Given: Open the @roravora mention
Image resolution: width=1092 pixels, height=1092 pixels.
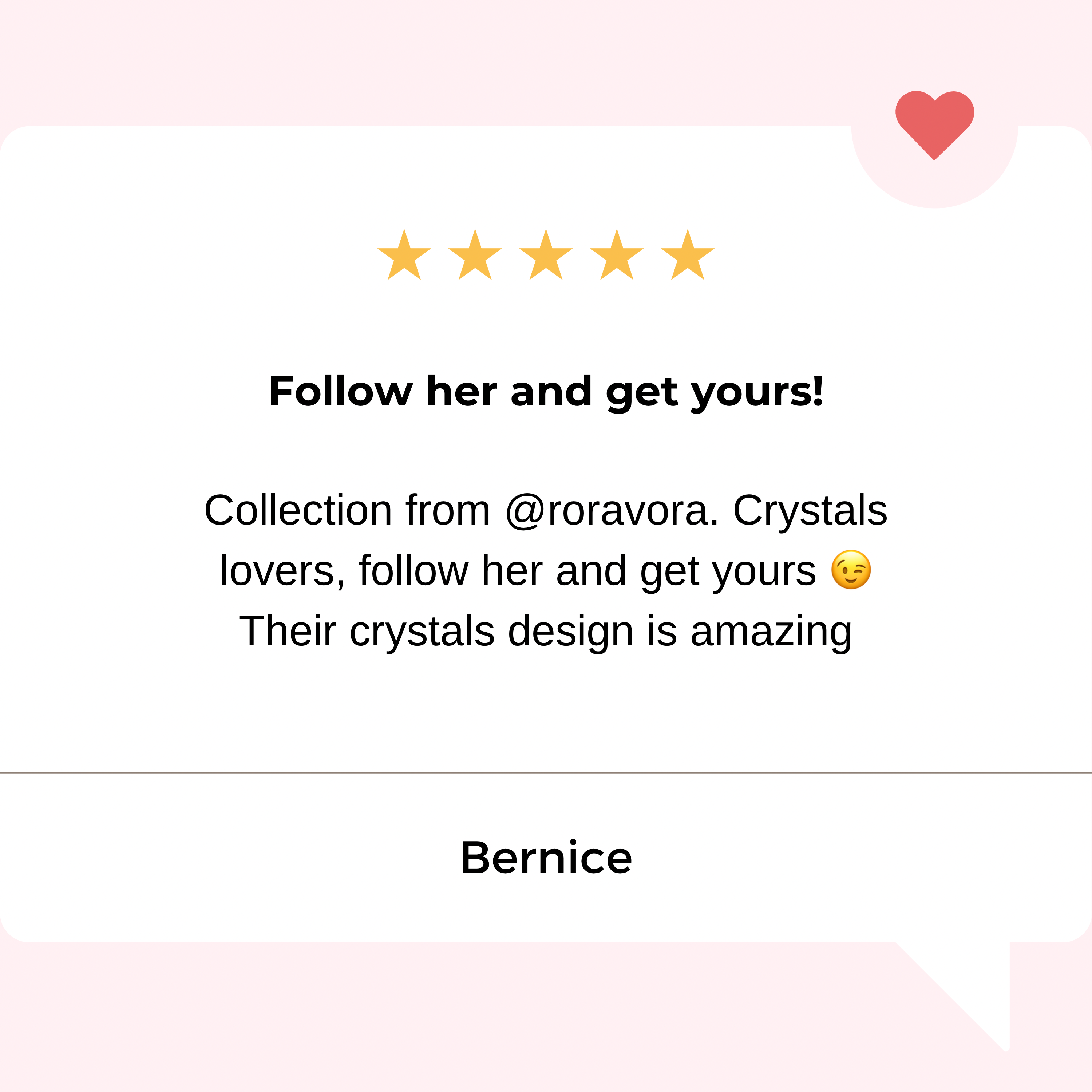Looking at the screenshot, I should click(612, 510).
